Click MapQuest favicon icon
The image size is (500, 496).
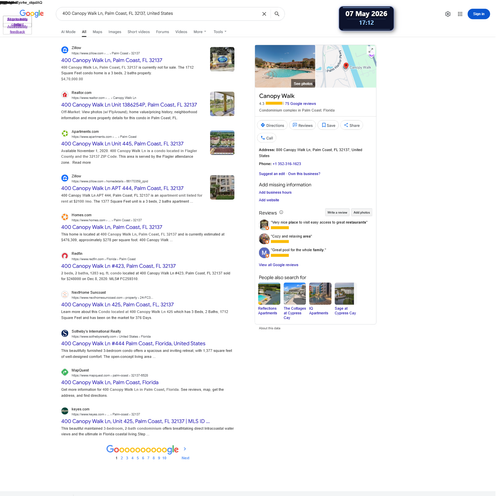pos(65,372)
